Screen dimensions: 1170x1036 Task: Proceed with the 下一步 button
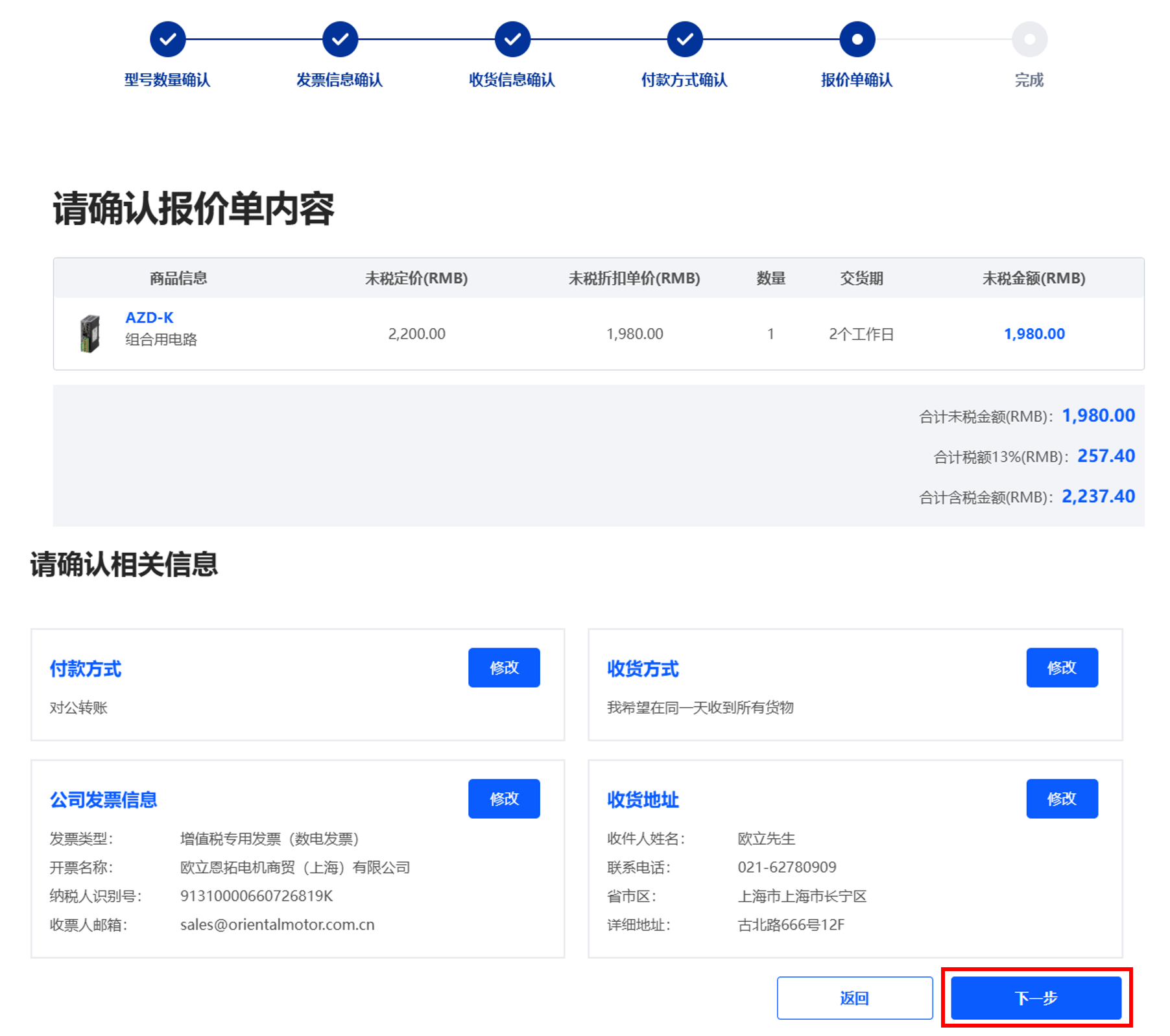coord(1036,998)
